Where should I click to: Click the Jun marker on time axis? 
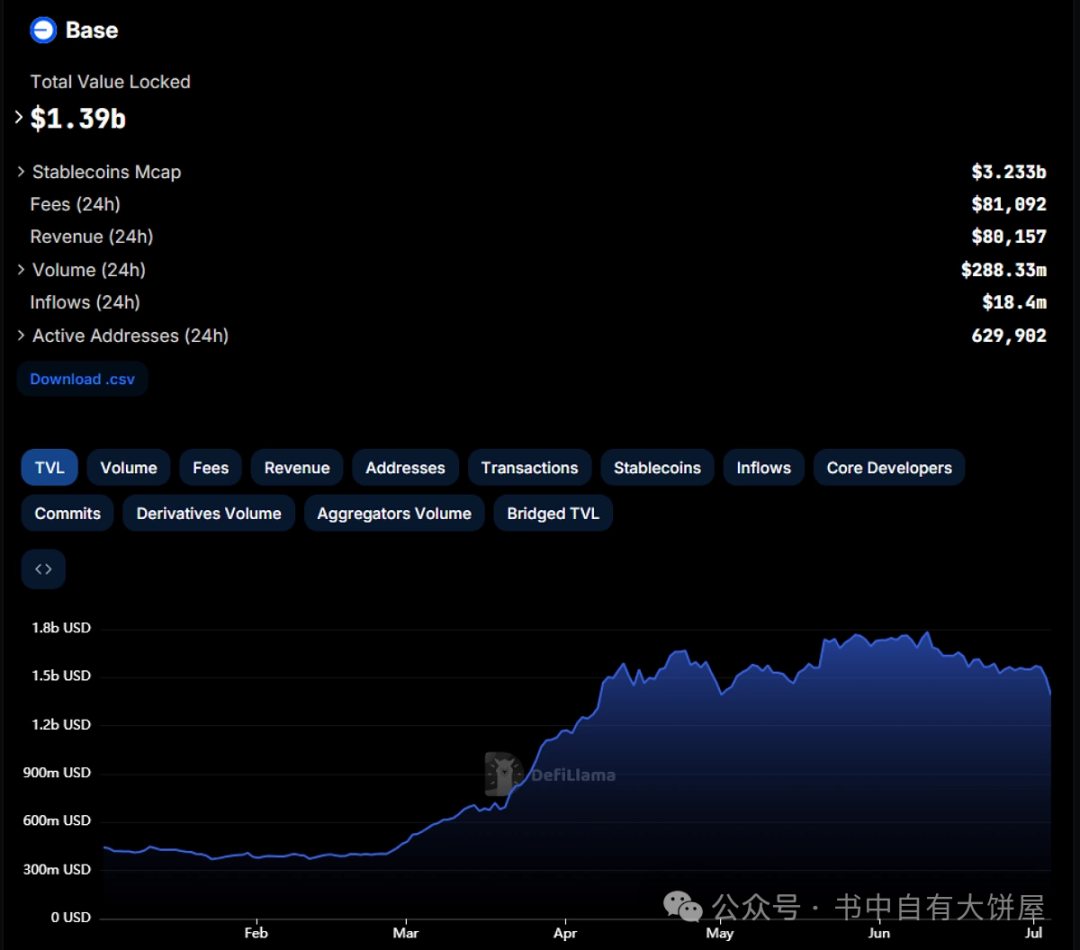(879, 933)
